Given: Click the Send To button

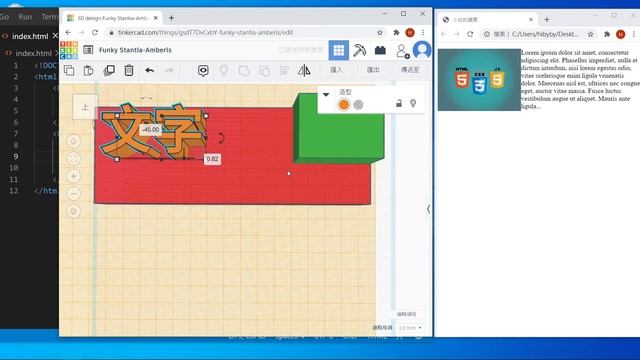Looking at the screenshot, I should [x=410, y=70].
